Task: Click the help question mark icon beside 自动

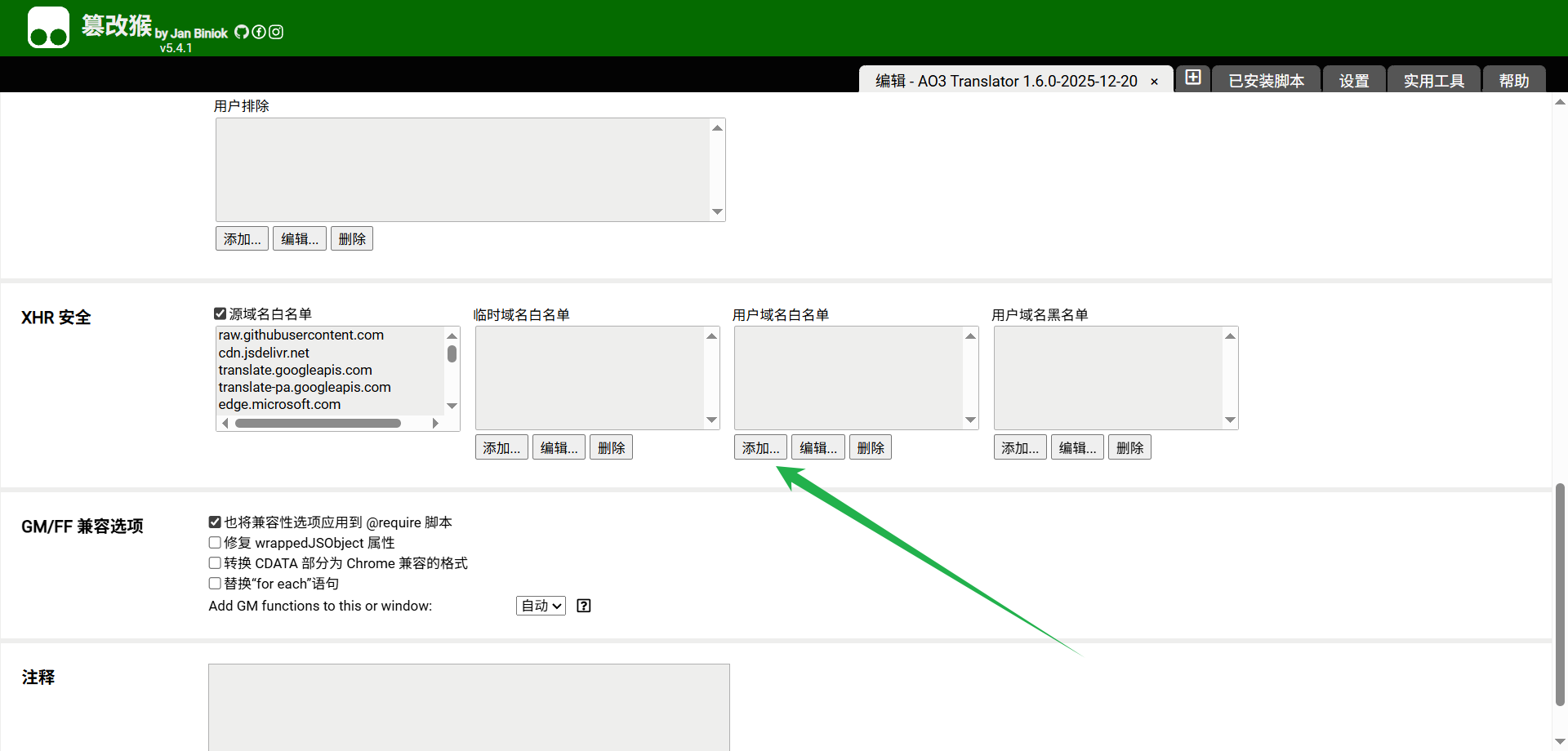Action: click(584, 606)
